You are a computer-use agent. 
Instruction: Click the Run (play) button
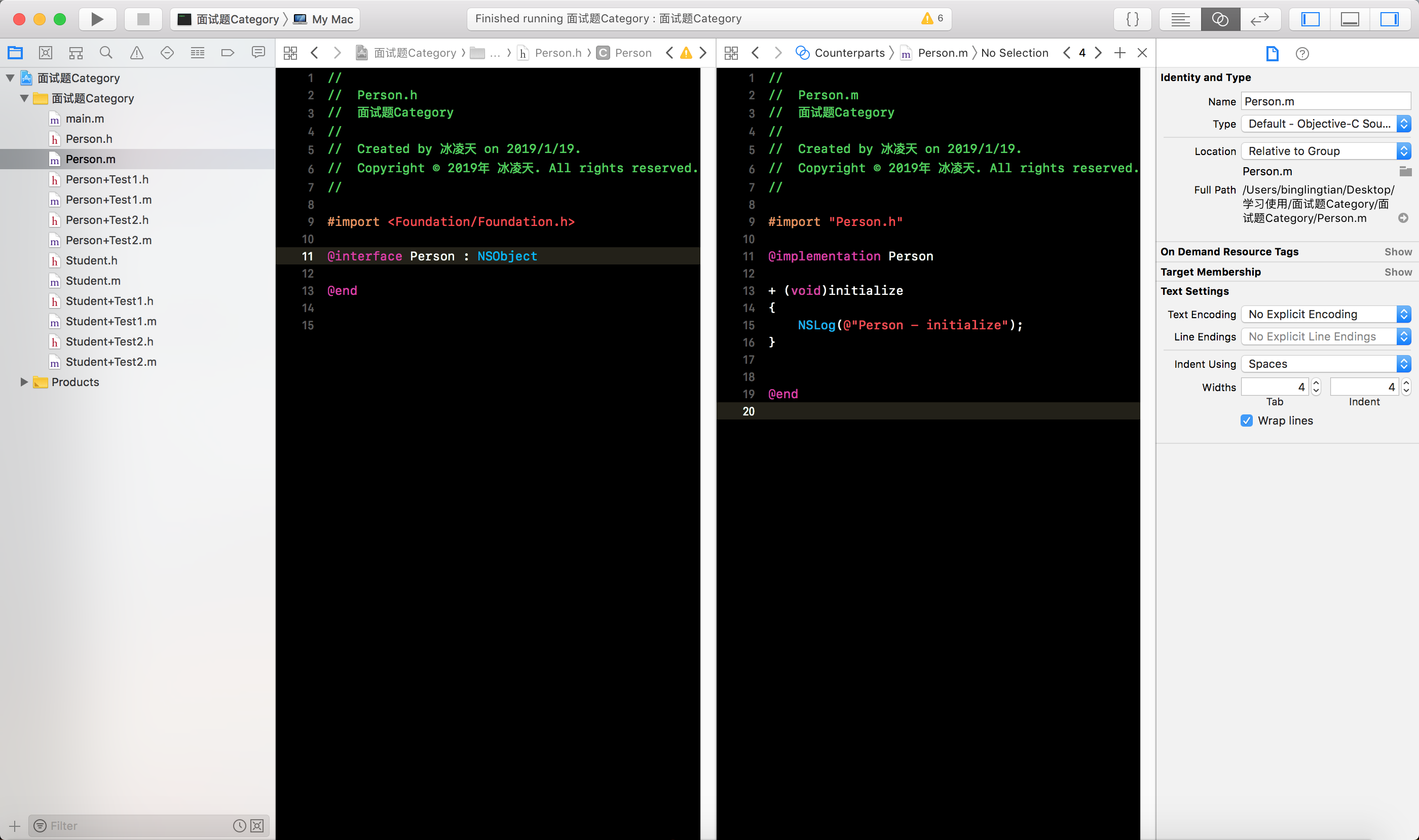coord(97,19)
